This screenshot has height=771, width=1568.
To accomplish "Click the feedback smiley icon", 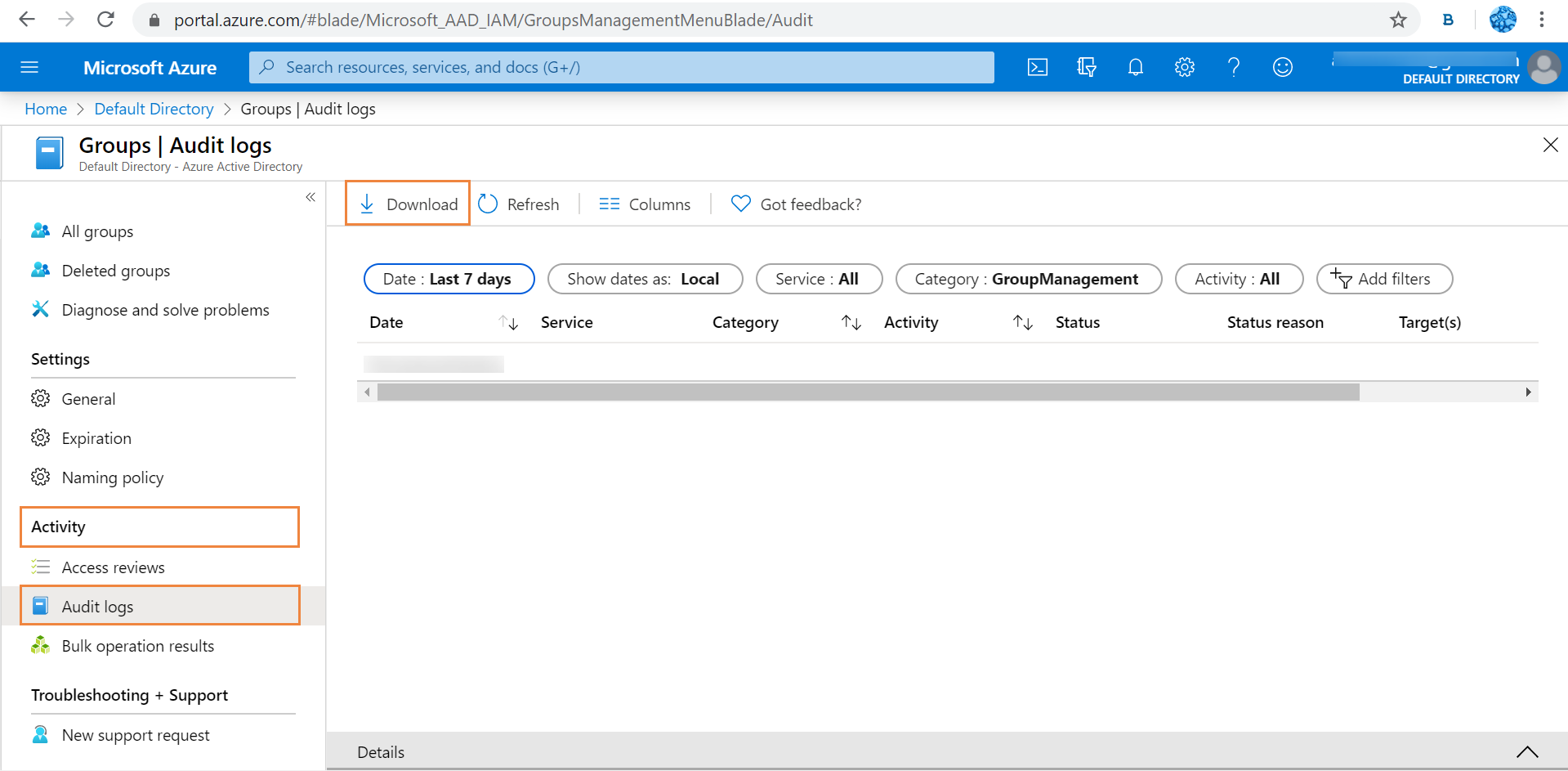I will point(1282,67).
